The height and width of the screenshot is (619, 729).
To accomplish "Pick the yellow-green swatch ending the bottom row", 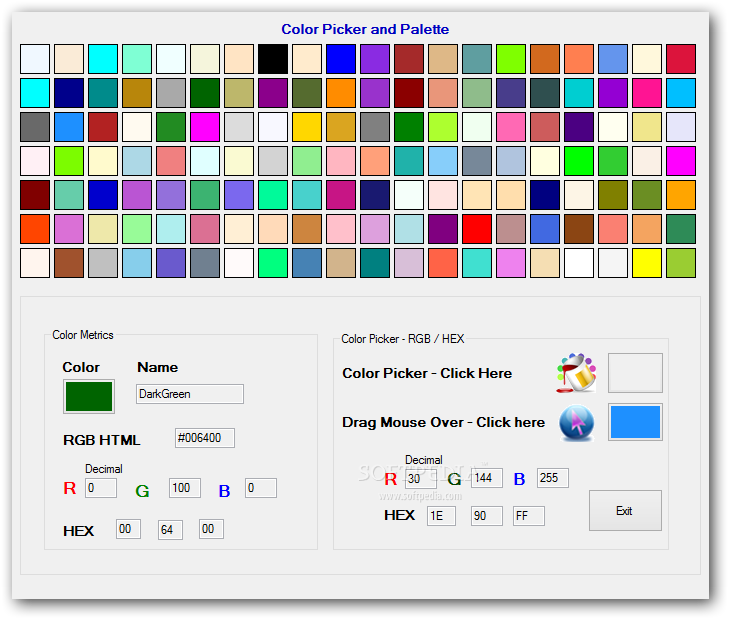I will click(681, 263).
